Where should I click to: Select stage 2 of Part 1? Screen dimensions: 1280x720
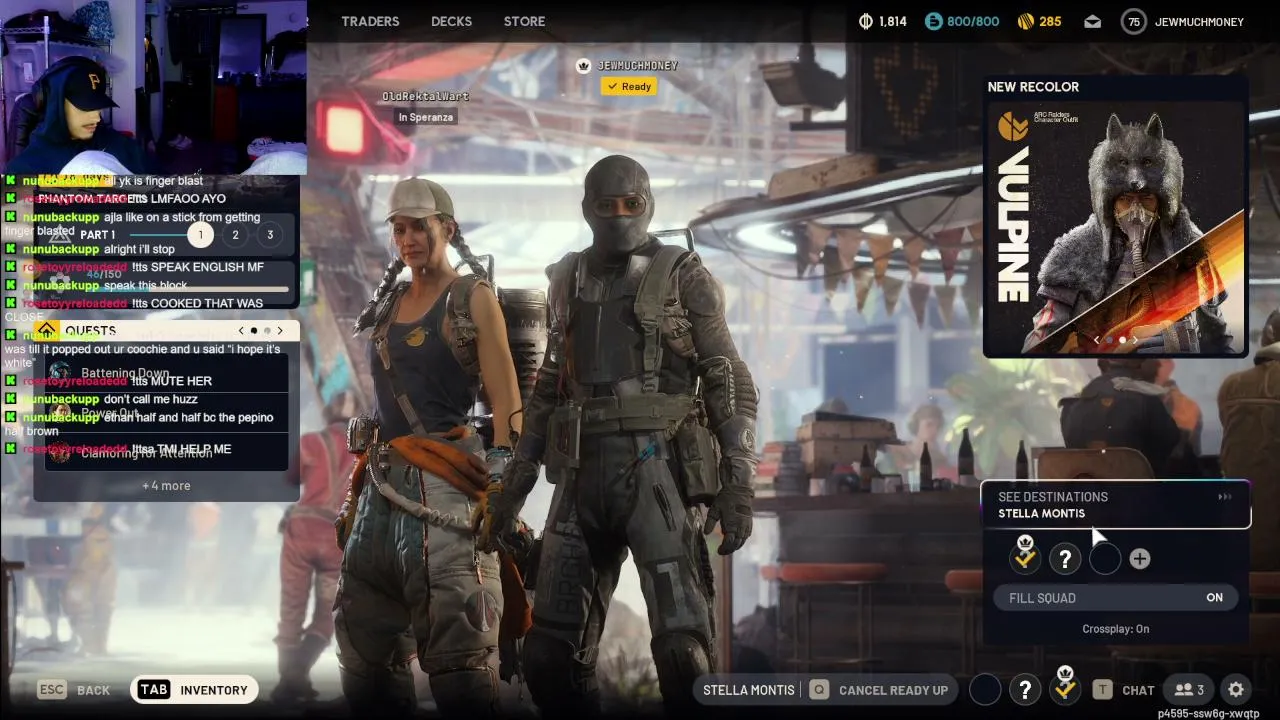235,235
